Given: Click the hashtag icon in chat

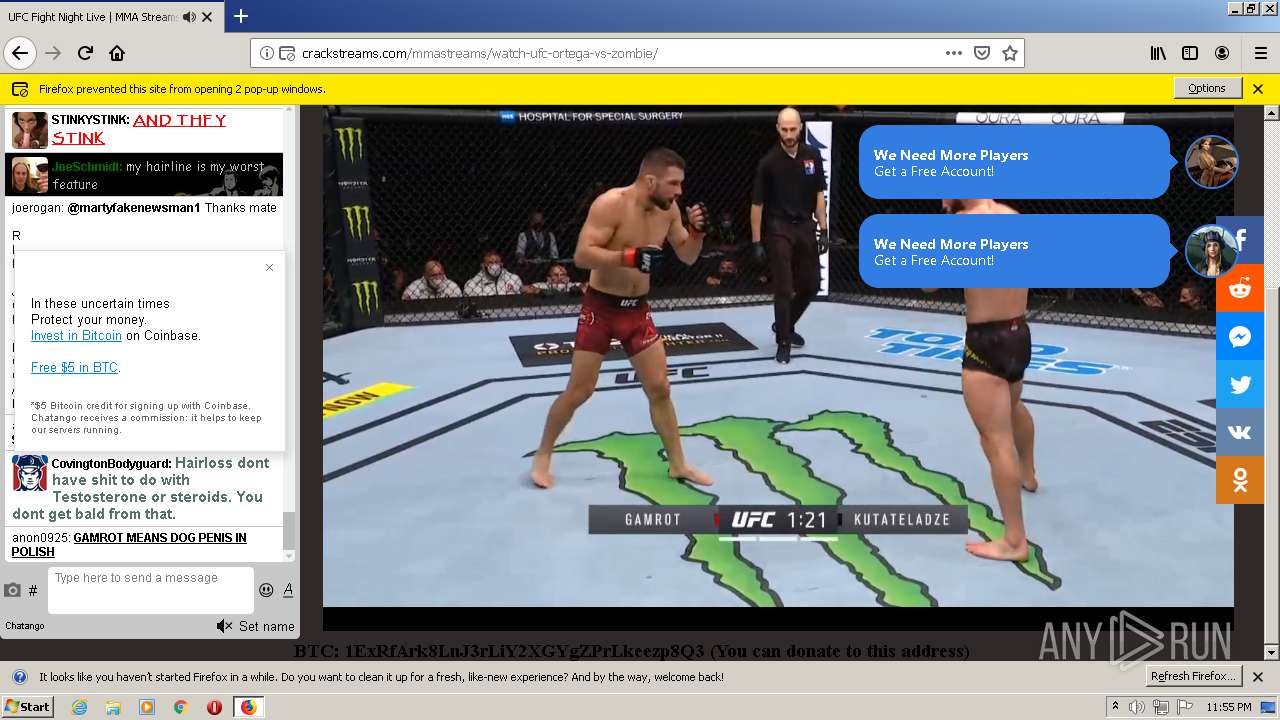Looking at the screenshot, I should point(33,591).
